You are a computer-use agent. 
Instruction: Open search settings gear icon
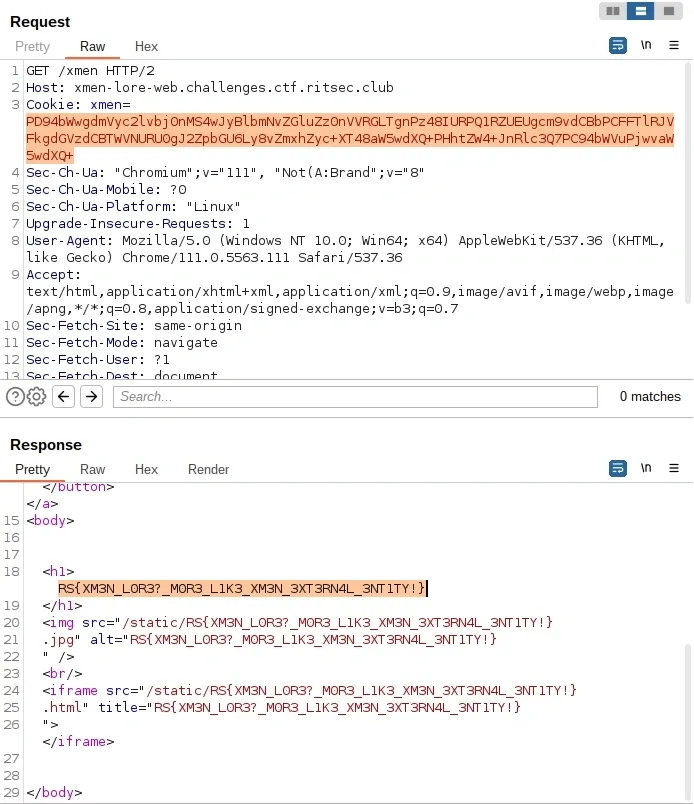tap(37, 397)
